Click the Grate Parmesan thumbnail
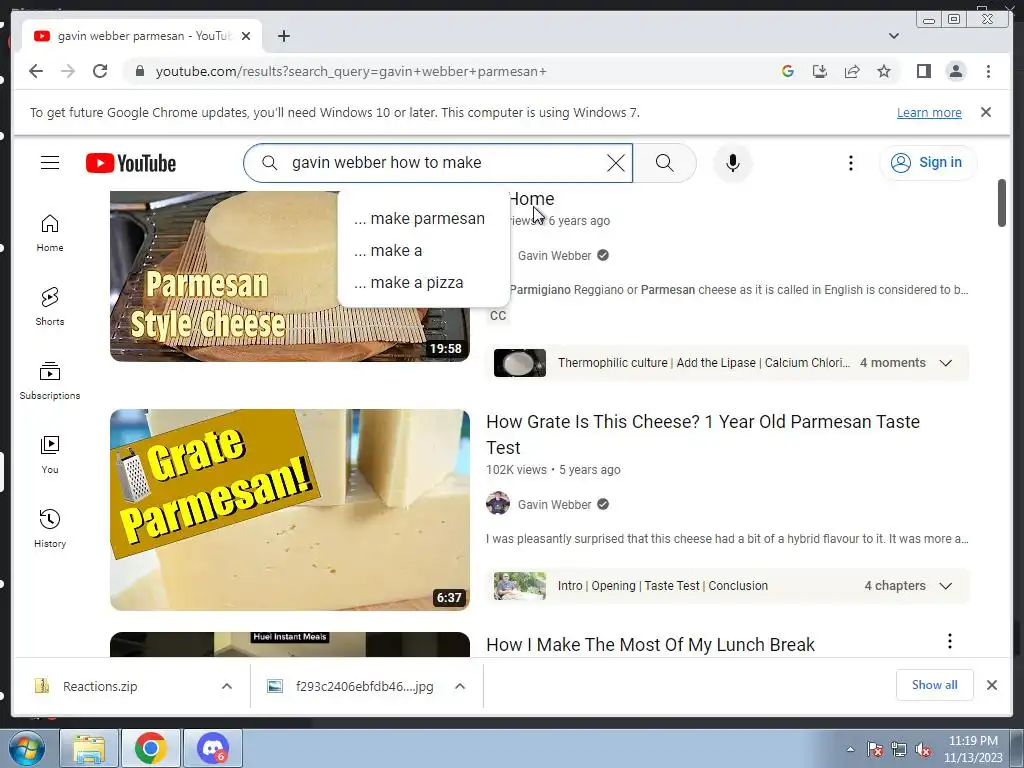Image resolution: width=1024 pixels, height=768 pixels. click(289, 510)
